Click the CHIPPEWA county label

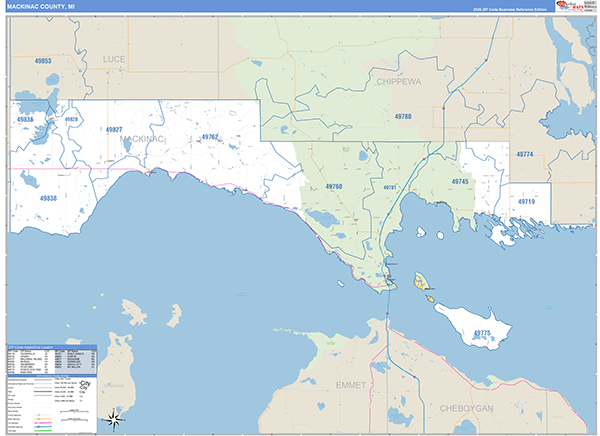tap(399, 82)
